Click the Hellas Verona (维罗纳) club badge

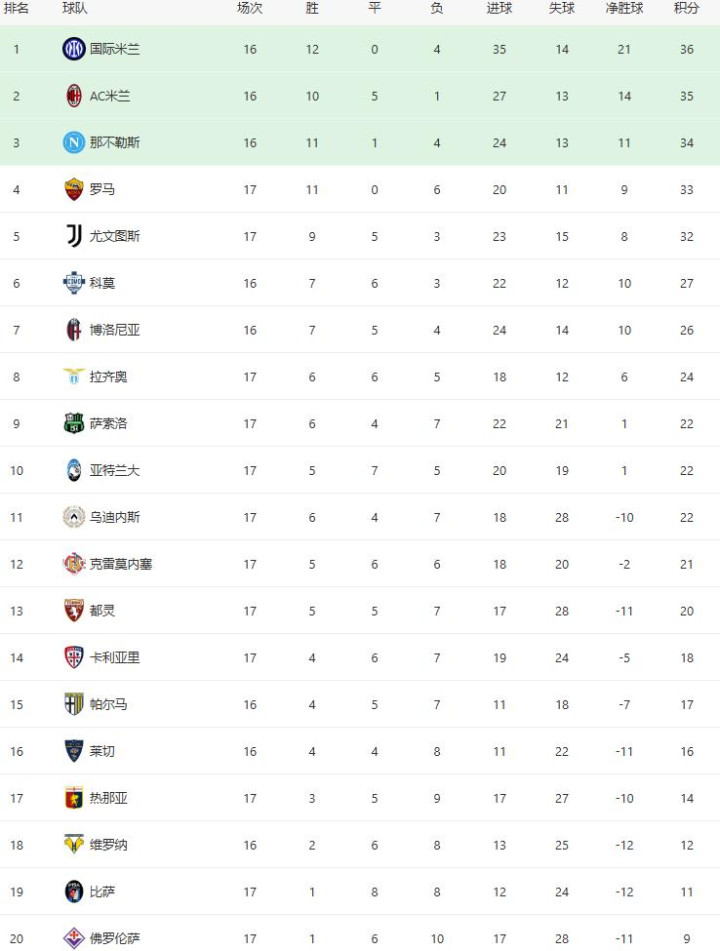(x=74, y=845)
